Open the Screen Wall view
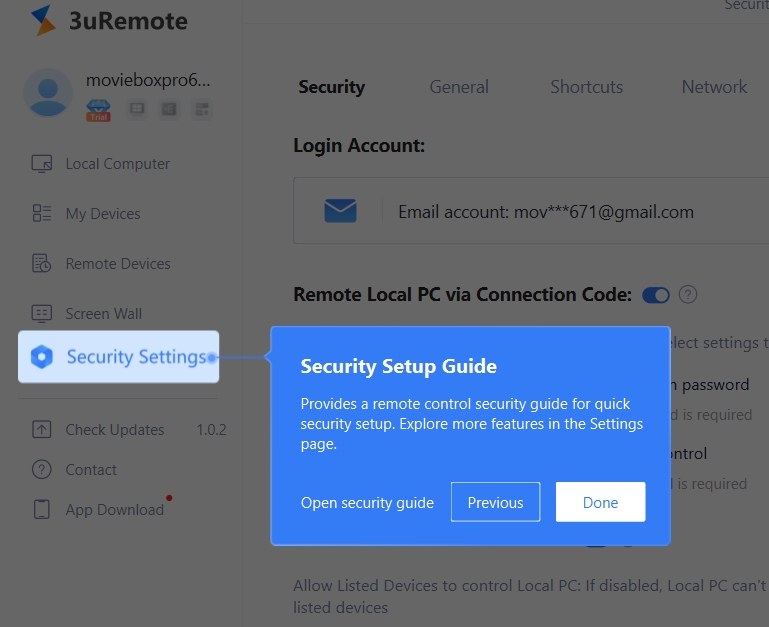 (x=87, y=314)
